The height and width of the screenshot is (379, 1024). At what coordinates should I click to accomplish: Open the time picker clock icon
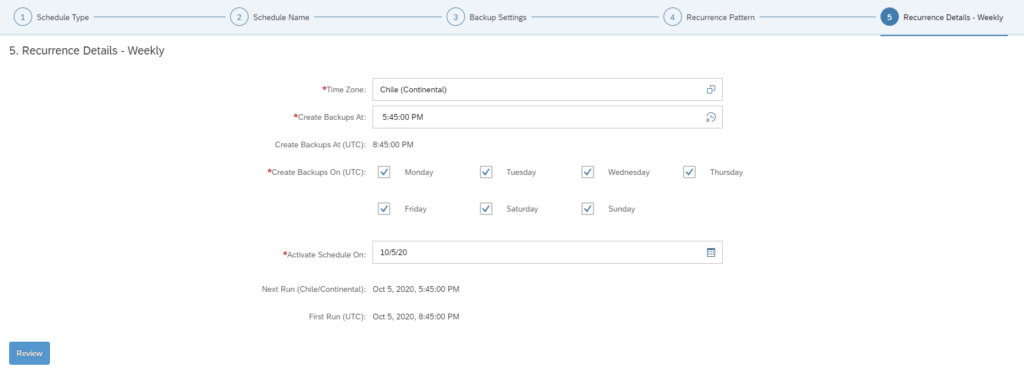pos(711,117)
